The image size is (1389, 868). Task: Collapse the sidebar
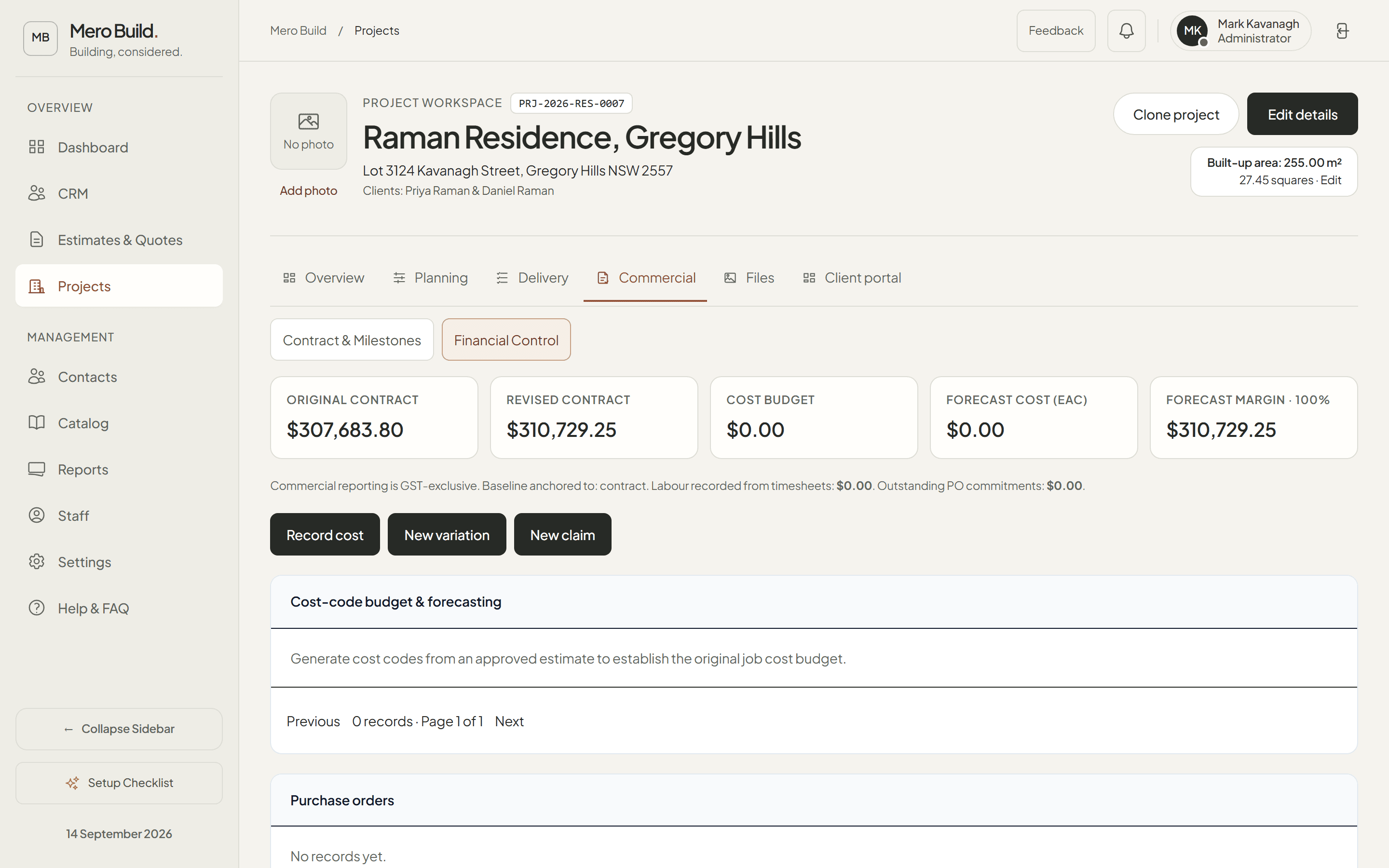coord(119,729)
